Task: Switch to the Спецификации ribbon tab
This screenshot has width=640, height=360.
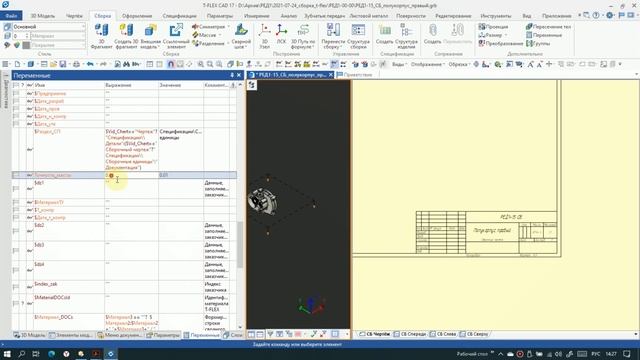Action: click(180, 16)
